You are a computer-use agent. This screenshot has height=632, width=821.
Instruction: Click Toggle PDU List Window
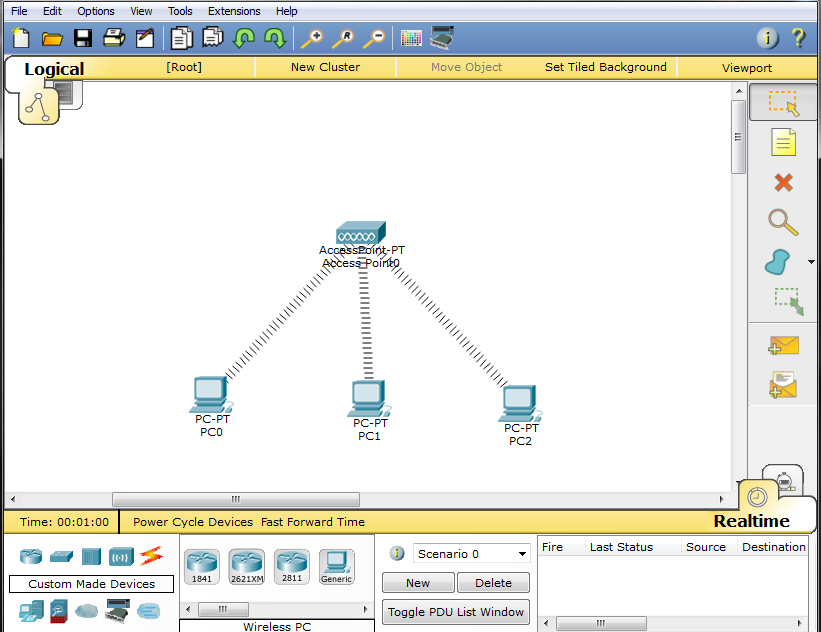[x=456, y=612]
